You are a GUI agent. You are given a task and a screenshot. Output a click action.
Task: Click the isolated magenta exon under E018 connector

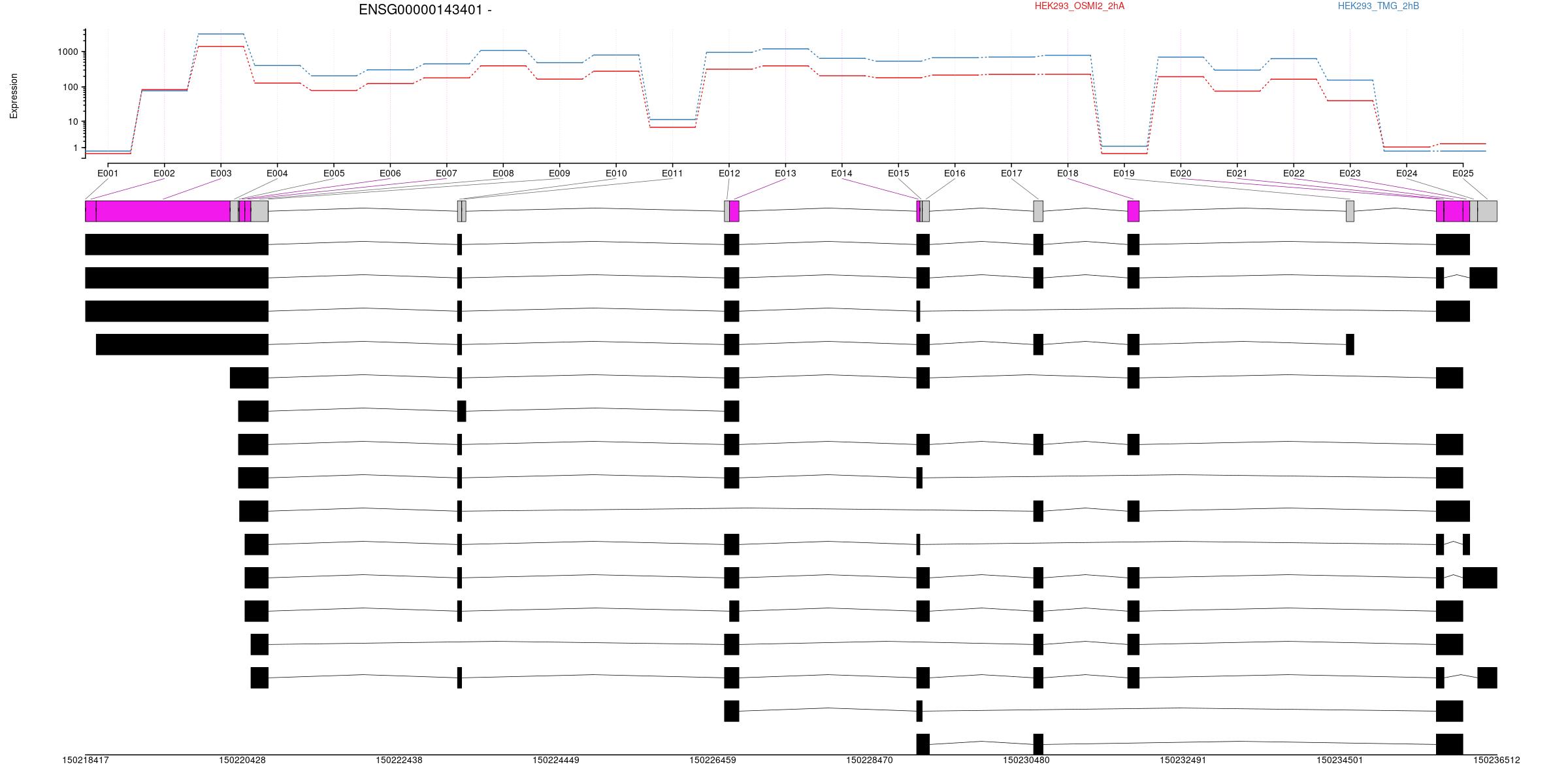pyautogui.click(x=1134, y=211)
